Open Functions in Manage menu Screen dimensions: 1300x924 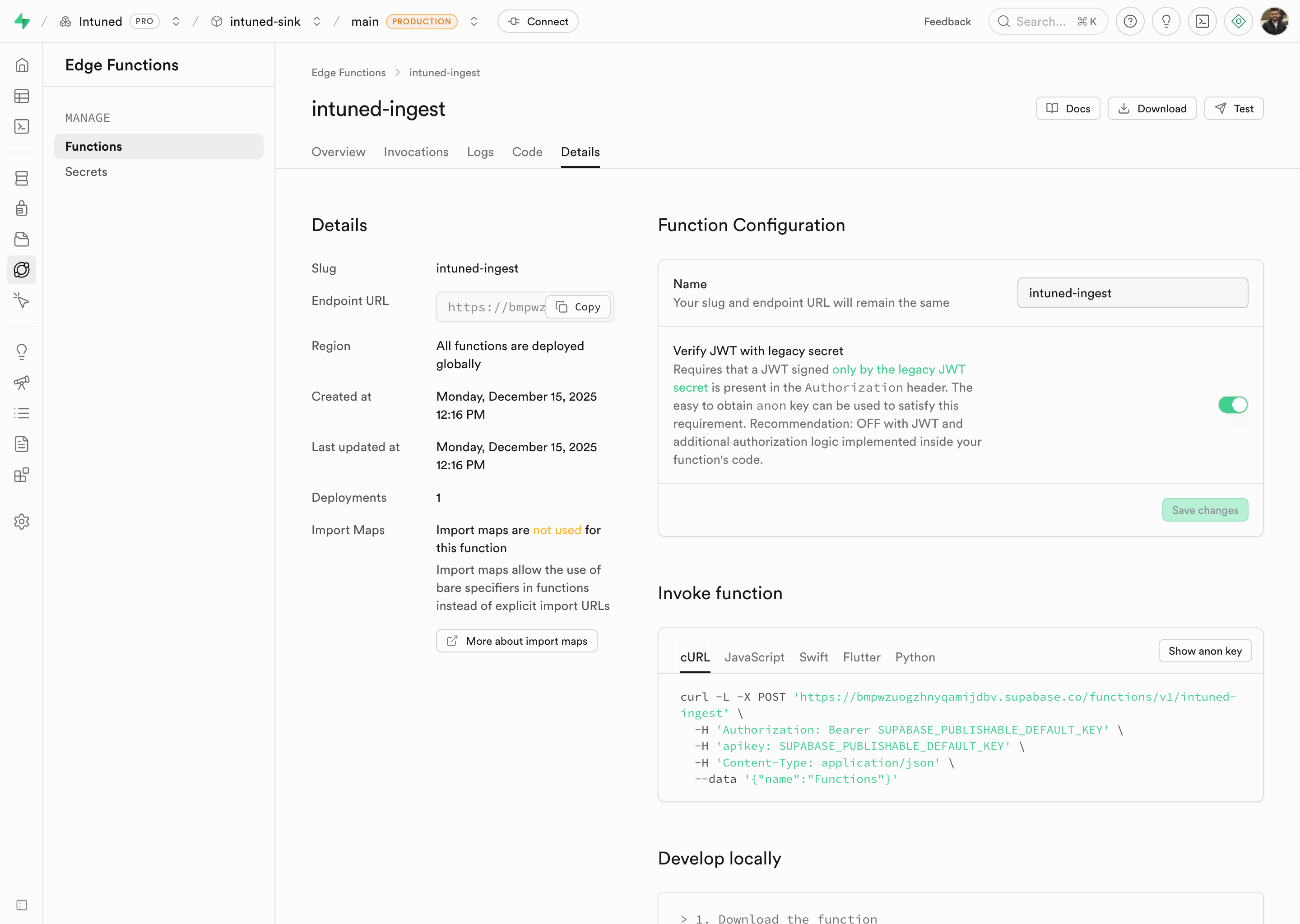click(x=159, y=146)
